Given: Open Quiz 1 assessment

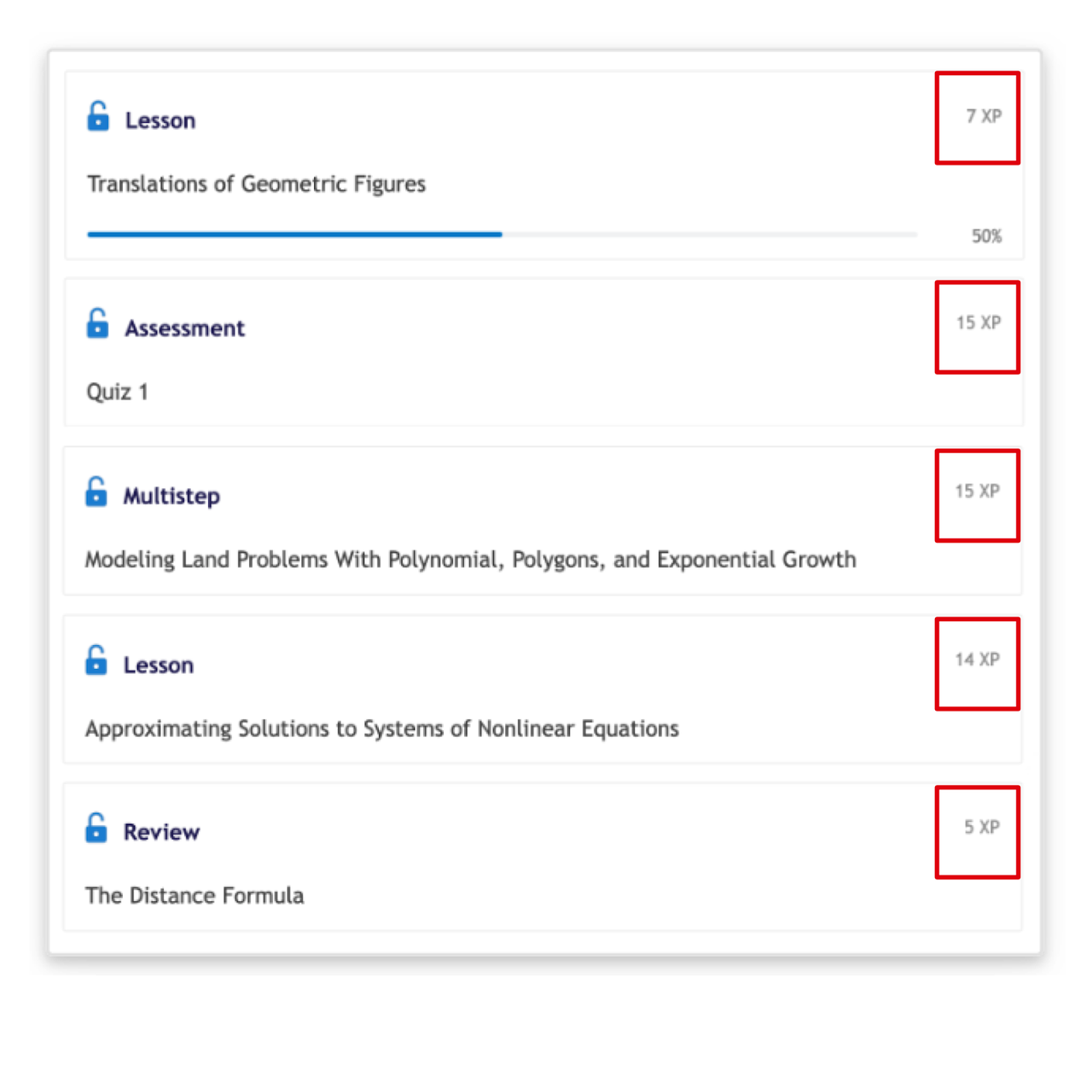Looking at the screenshot, I should [x=117, y=392].
